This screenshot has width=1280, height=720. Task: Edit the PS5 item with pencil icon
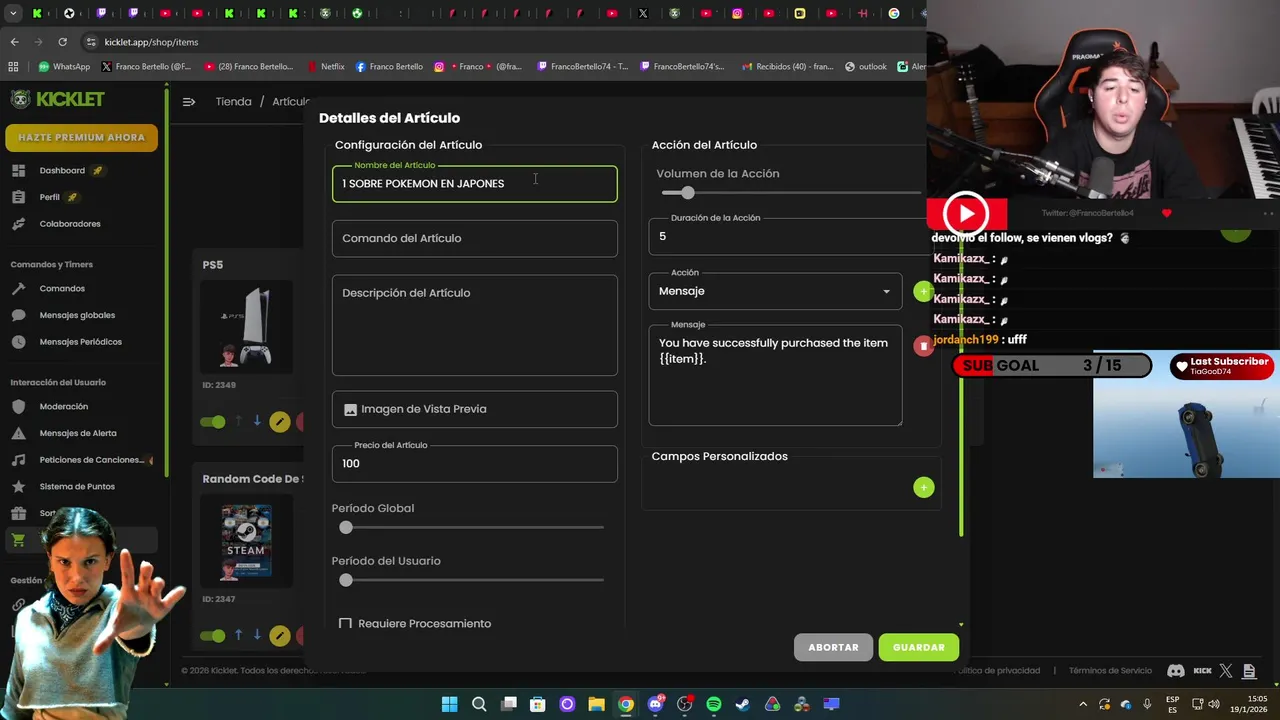click(x=280, y=422)
